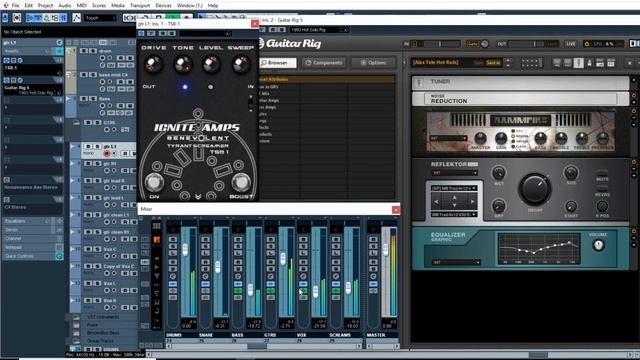
Task: Toggle the Reflektor MUTE switch
Action: 602,173
